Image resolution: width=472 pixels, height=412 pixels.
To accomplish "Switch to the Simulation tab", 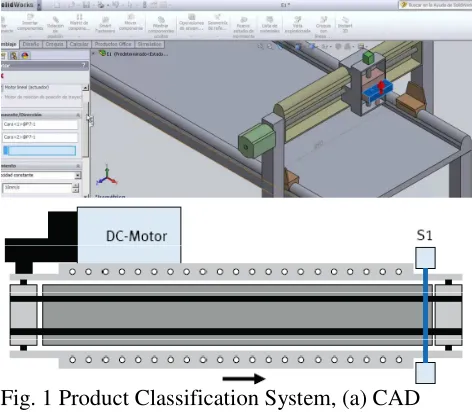I will click(149, 44).
